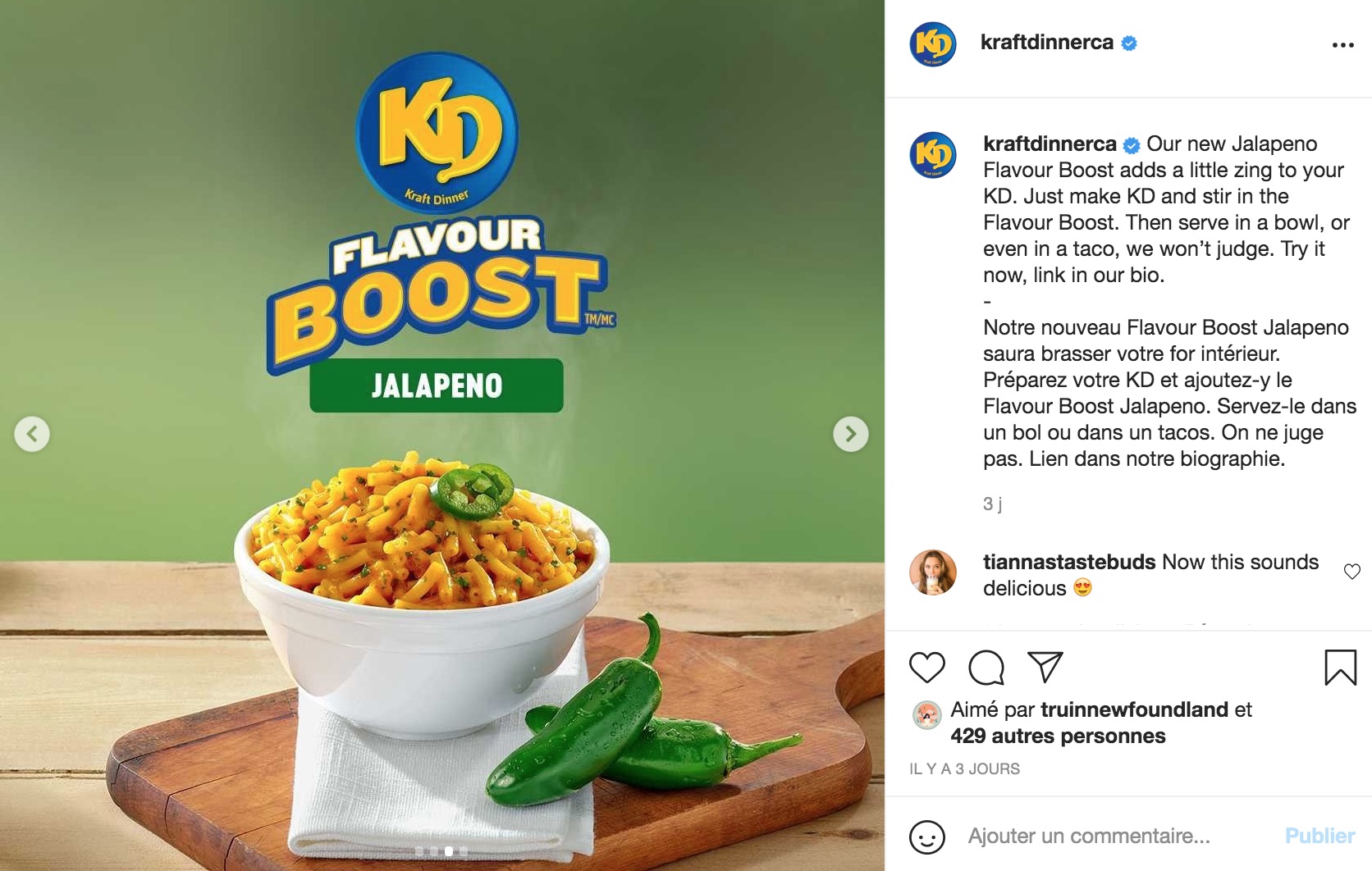Like tiannastastebuds comment with small heart
The image size is (1372, 871).
point(1351,572)
